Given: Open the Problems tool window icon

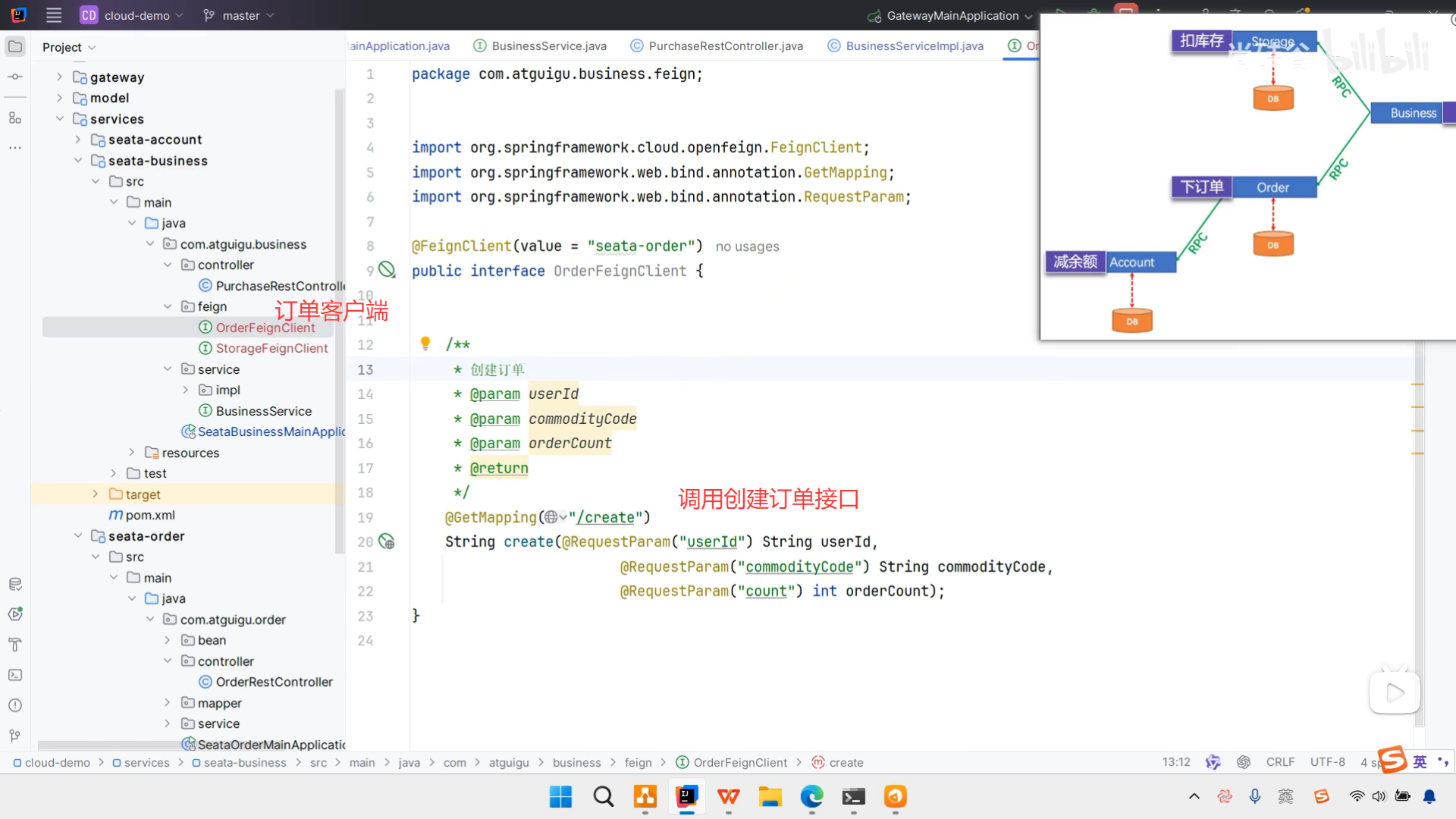Looking at the screenshot, I should click(x=15, y=705).
